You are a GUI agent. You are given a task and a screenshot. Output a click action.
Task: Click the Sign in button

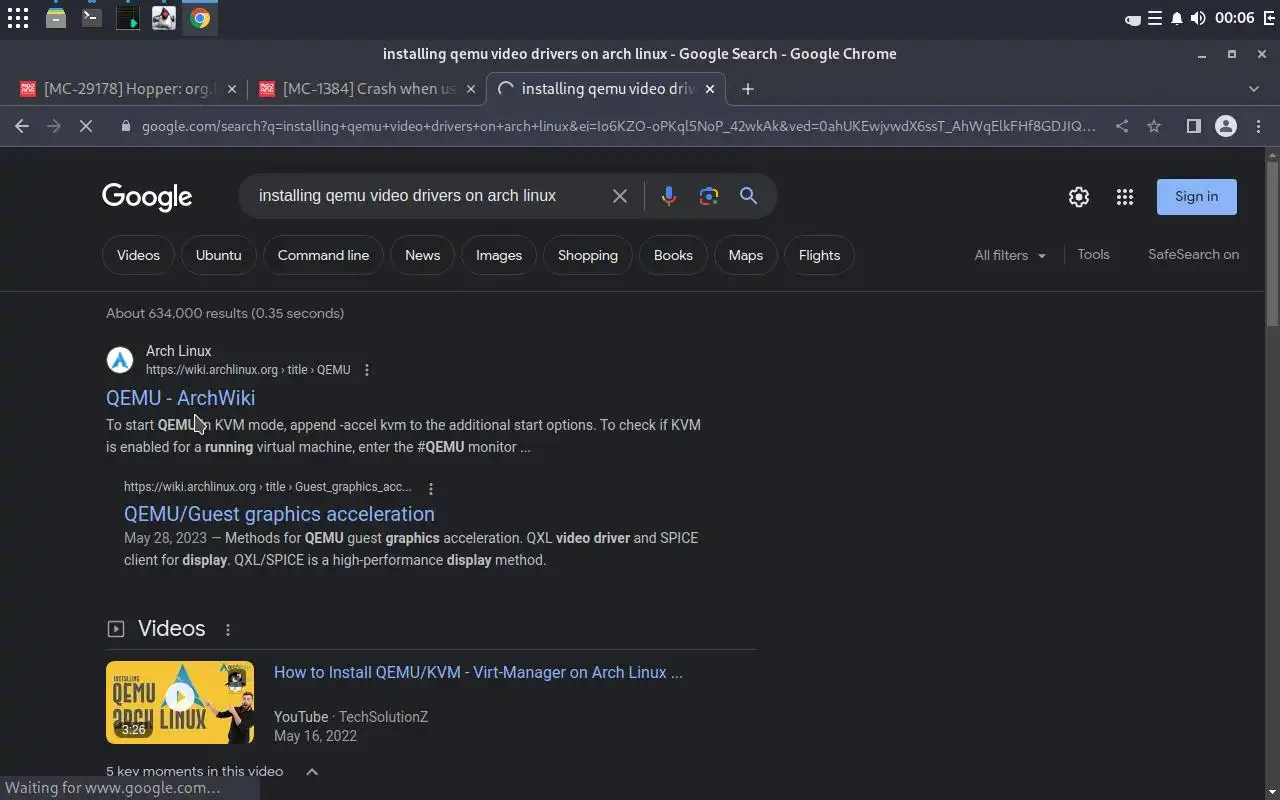tap(1197, 197)
